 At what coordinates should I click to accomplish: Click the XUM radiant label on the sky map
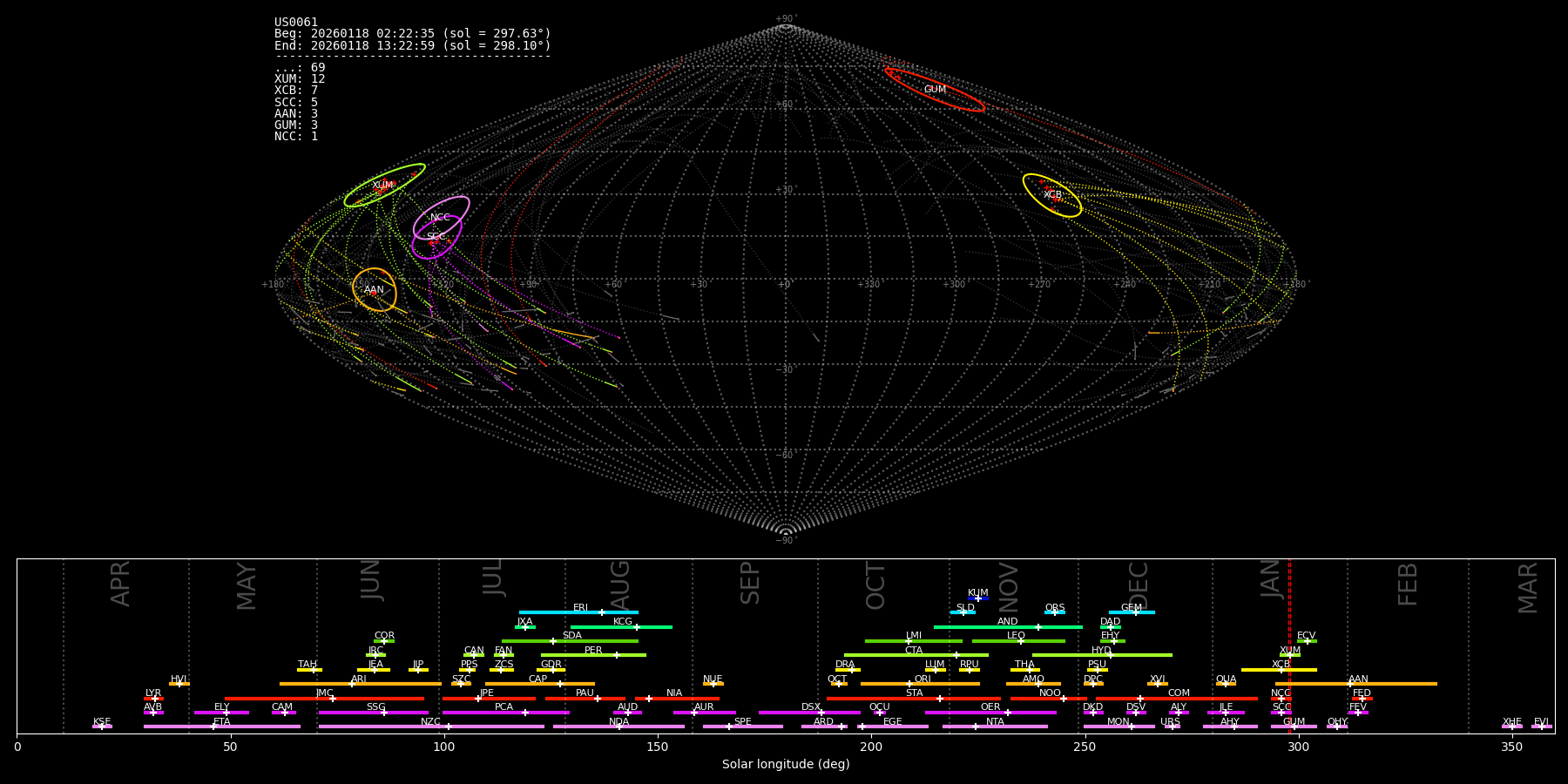tap(382, 185)
